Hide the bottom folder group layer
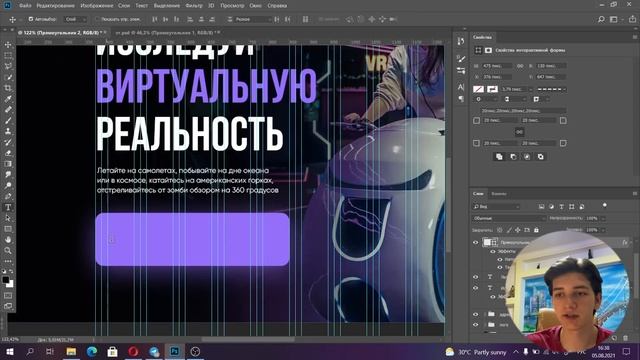Viewport: 640px width, 360px height. click(x=476, y=325)
